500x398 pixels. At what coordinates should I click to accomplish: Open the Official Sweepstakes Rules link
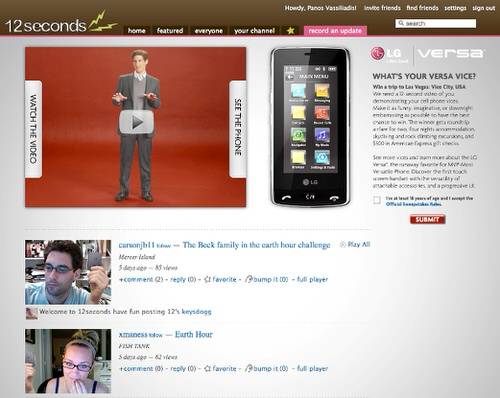coord(414,204)
